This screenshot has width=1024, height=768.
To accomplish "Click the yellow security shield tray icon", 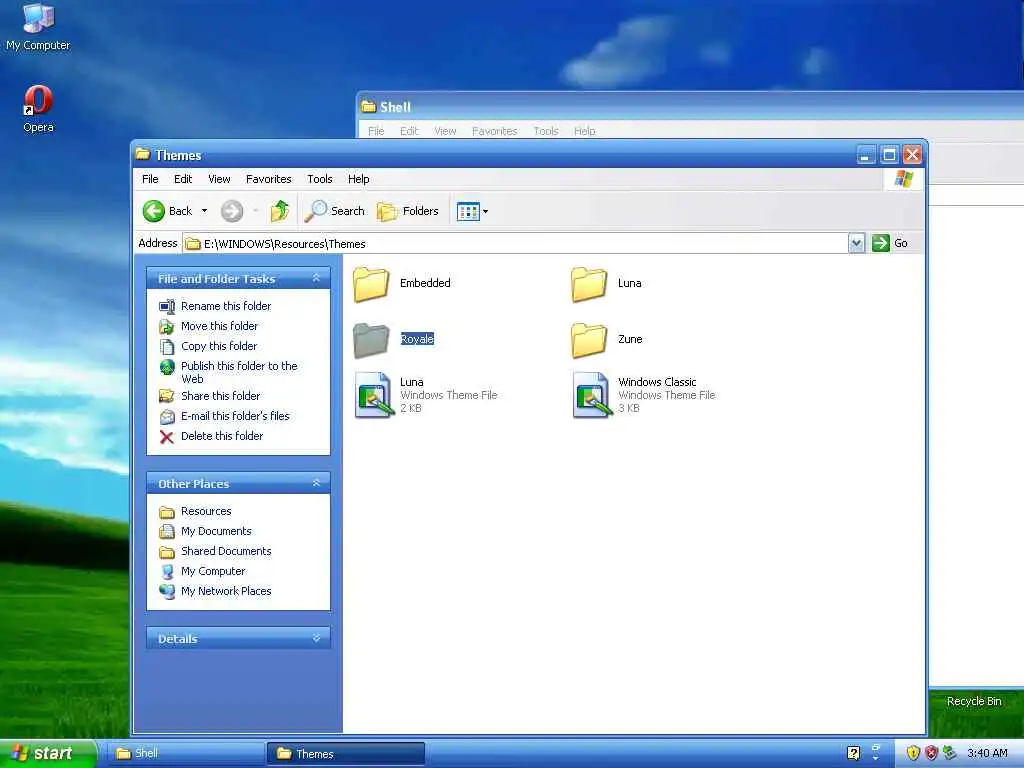I will coord(913,753).
